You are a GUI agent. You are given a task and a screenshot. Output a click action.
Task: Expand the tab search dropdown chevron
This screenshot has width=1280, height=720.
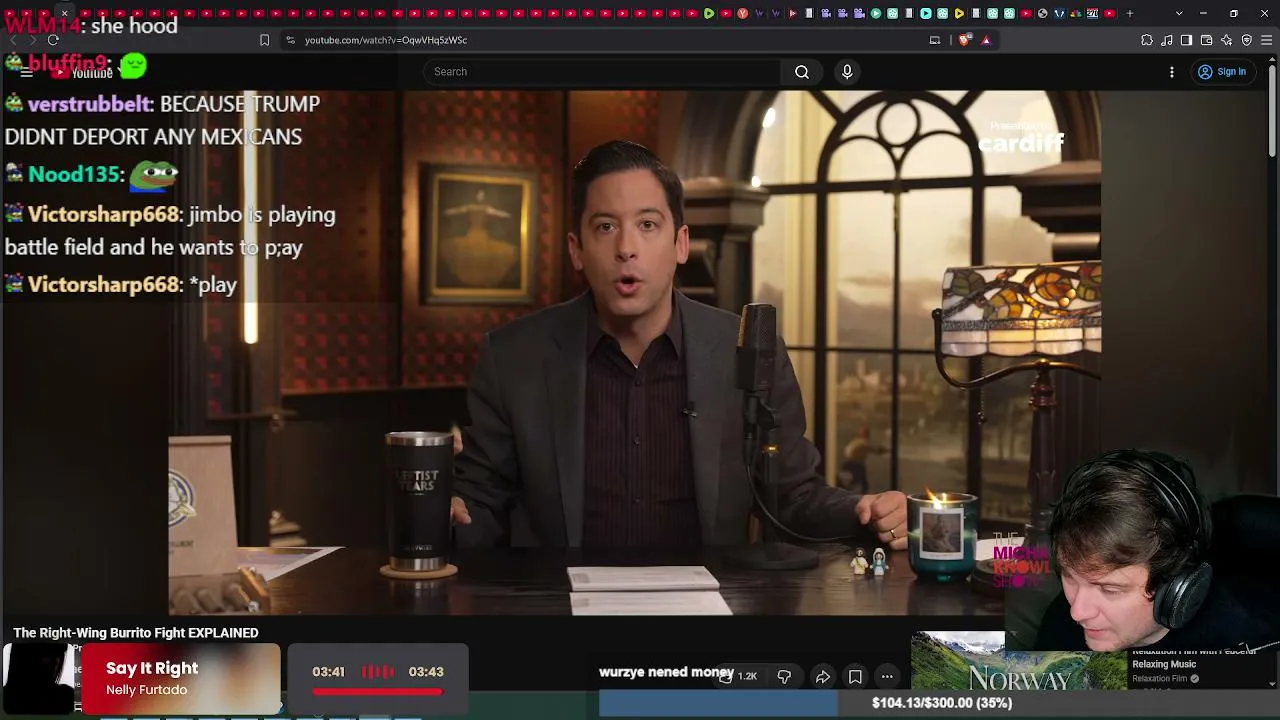click(x=1179, y=13)
